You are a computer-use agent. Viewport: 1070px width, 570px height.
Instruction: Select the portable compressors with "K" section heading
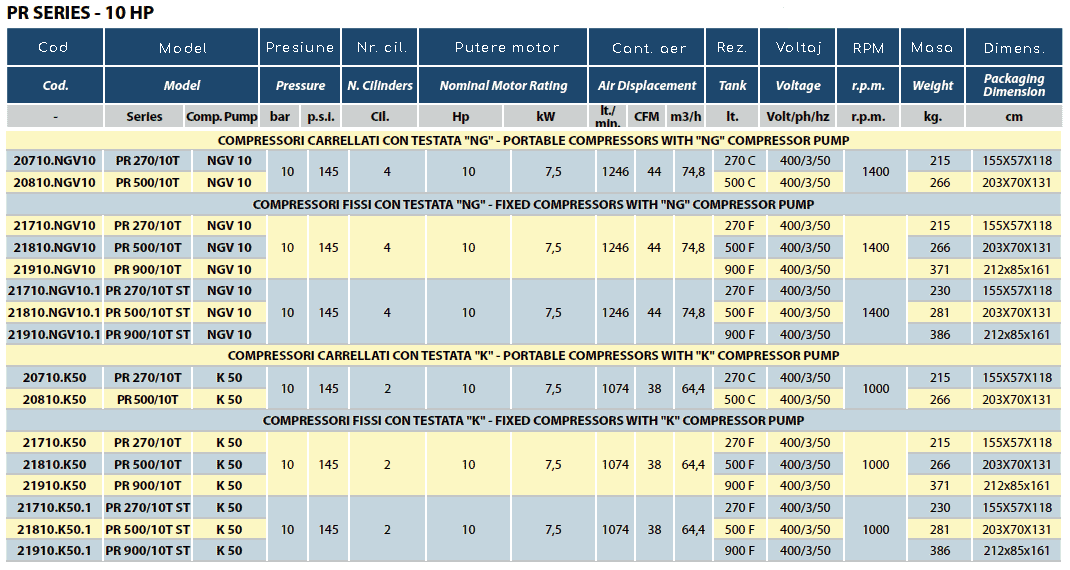pos(533,356)
